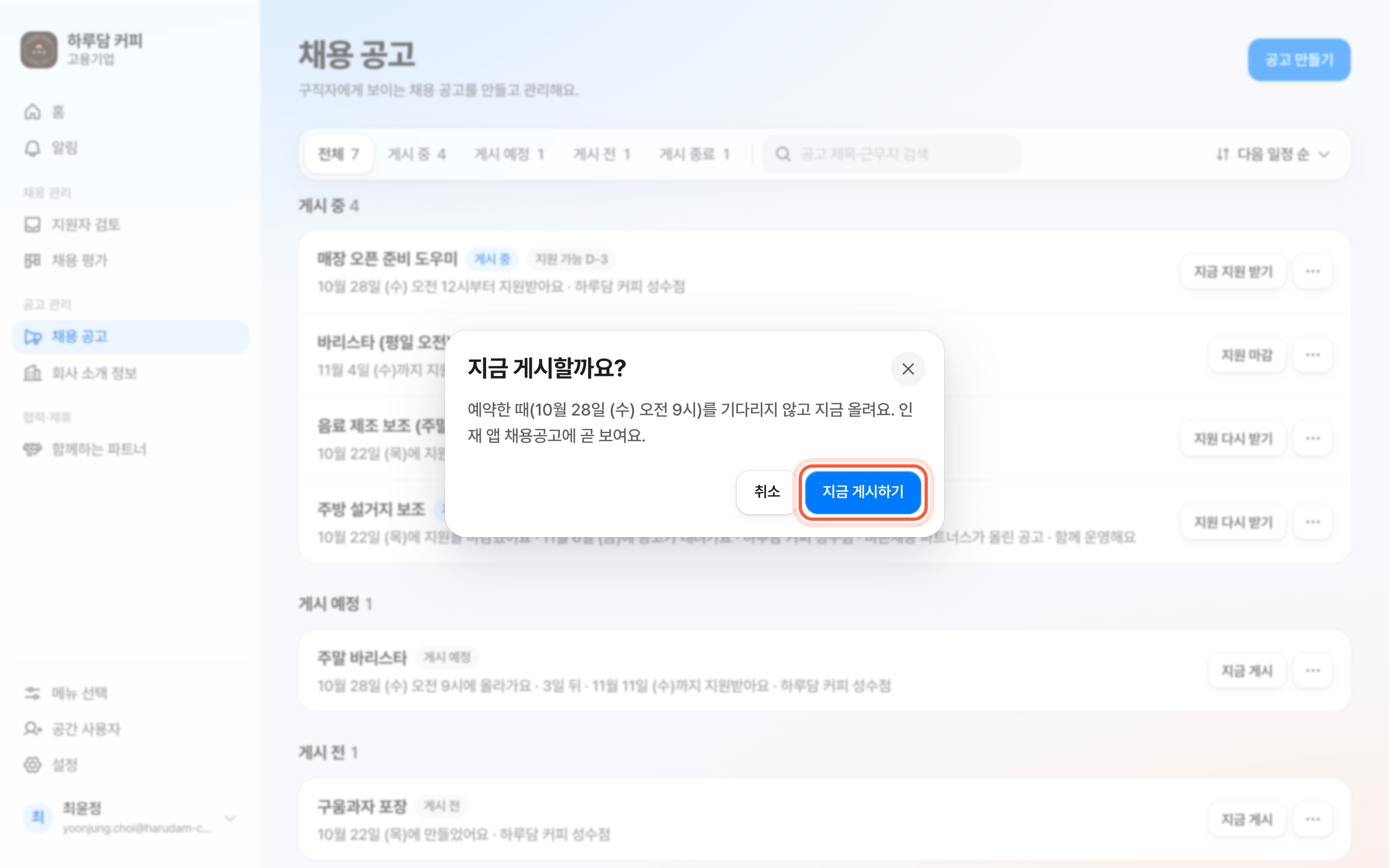1389x868 pixels.
Task: Click the 하루담 커피 company logo
Action: tap(39, 50)
